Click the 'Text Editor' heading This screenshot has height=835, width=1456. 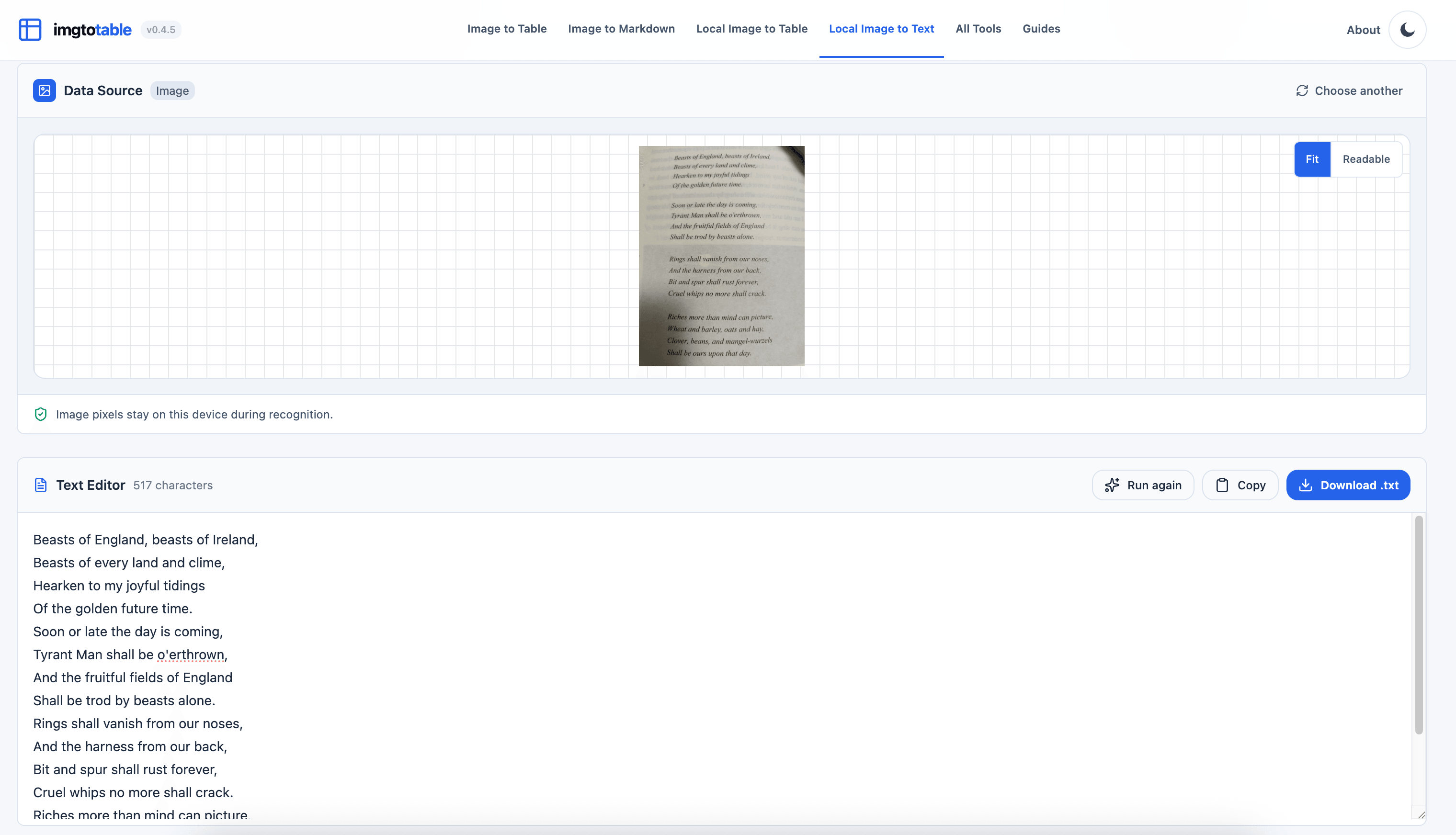[x=91, y=485]
